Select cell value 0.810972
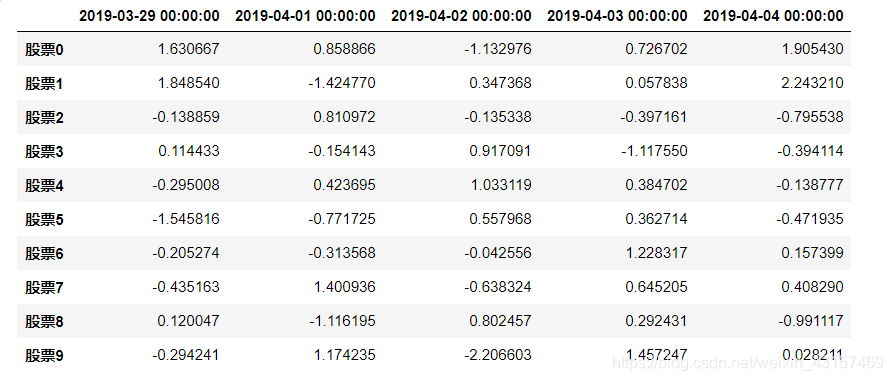The height and width of the screenshot is (381, 893). point(345,117)
